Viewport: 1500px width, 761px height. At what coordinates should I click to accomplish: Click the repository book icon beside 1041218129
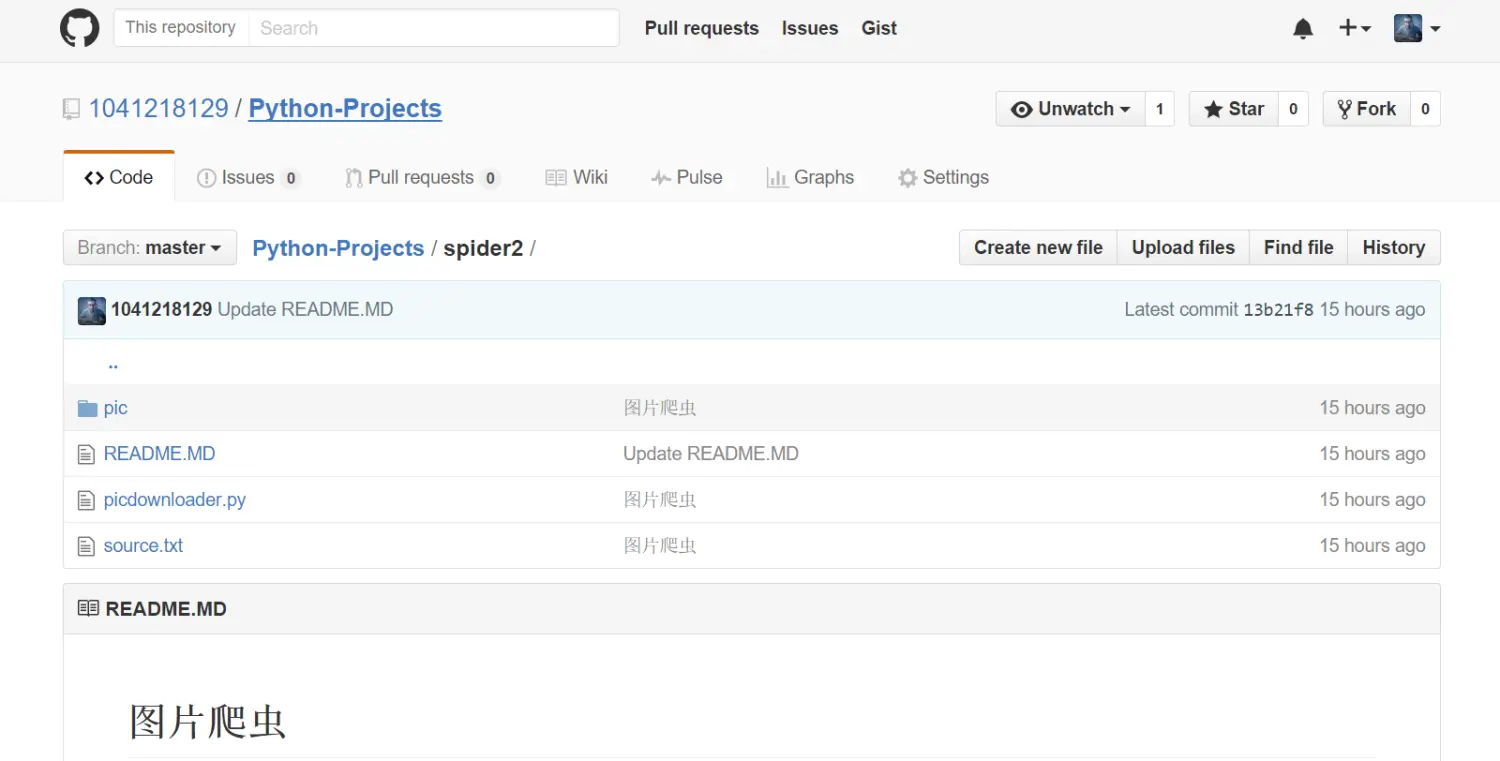(71, 109)
